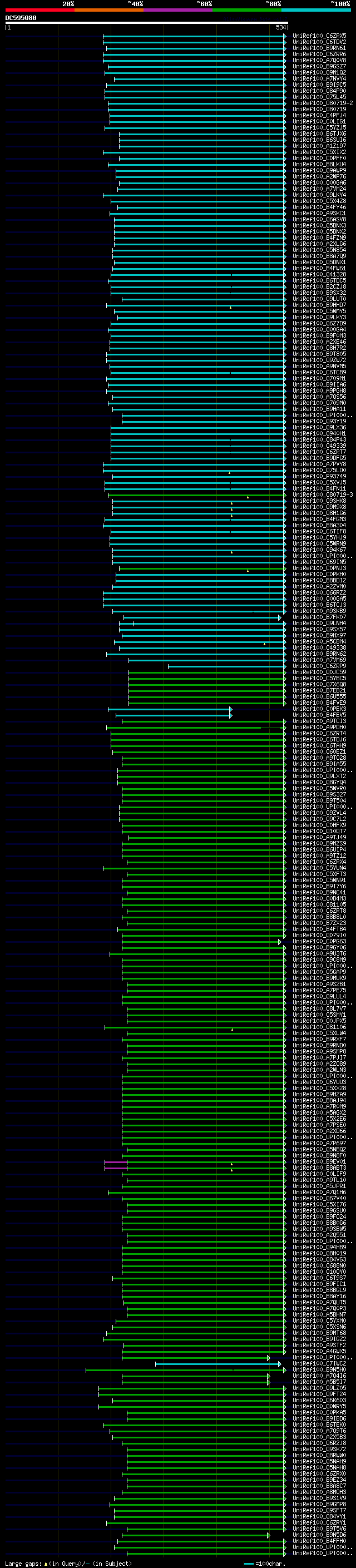This screenshot has height=1568, width=356.
Task: Click the UniRef100_C6ZRP9 label
Action: point(319,666)
